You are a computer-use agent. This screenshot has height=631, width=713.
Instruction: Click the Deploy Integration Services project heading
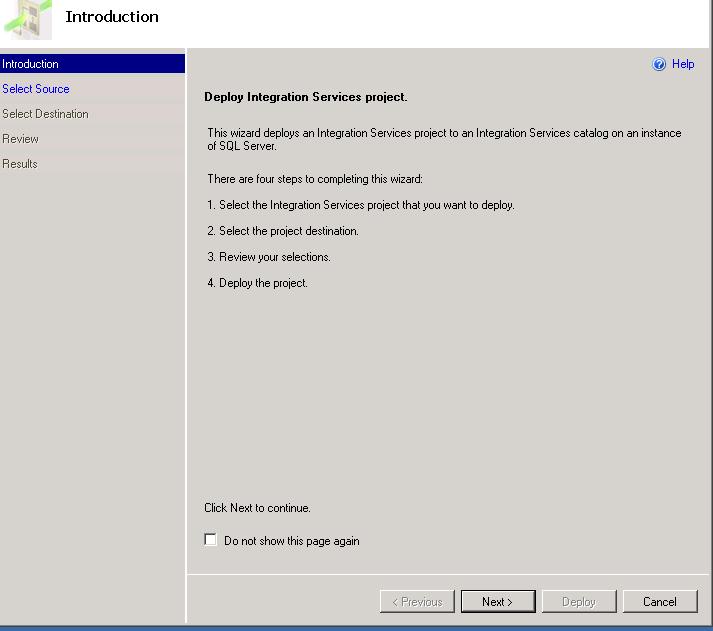coord(306,97)
